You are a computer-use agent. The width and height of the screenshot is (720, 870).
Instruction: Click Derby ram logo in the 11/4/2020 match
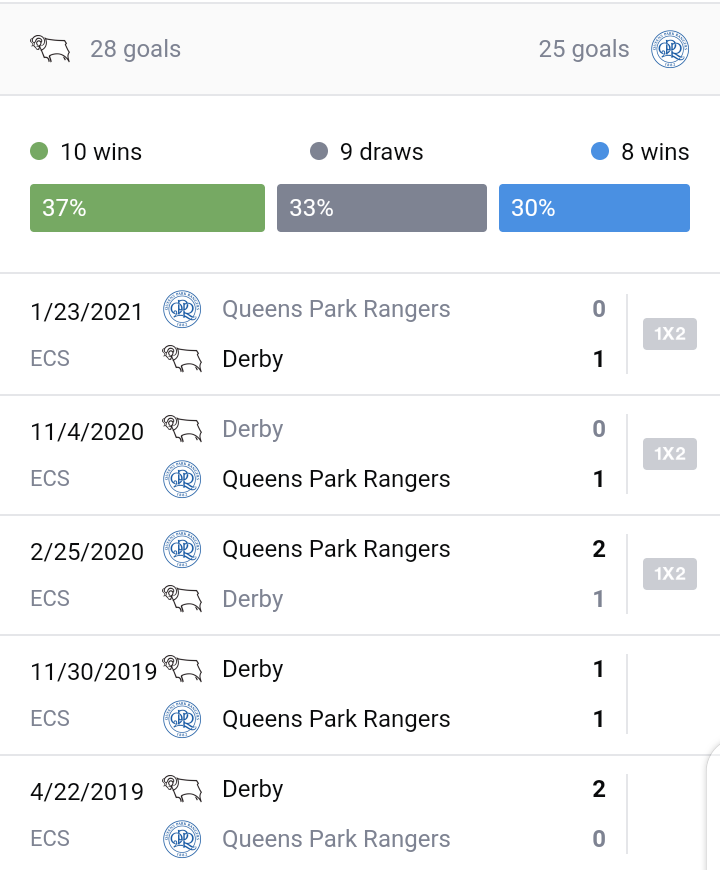point(182,429)
